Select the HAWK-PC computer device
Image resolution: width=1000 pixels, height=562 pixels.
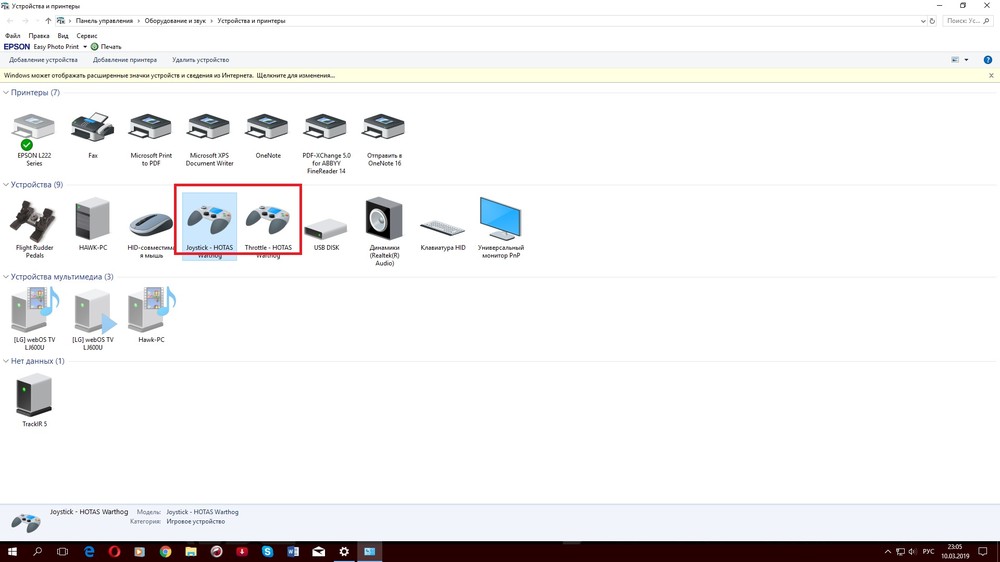93,224
